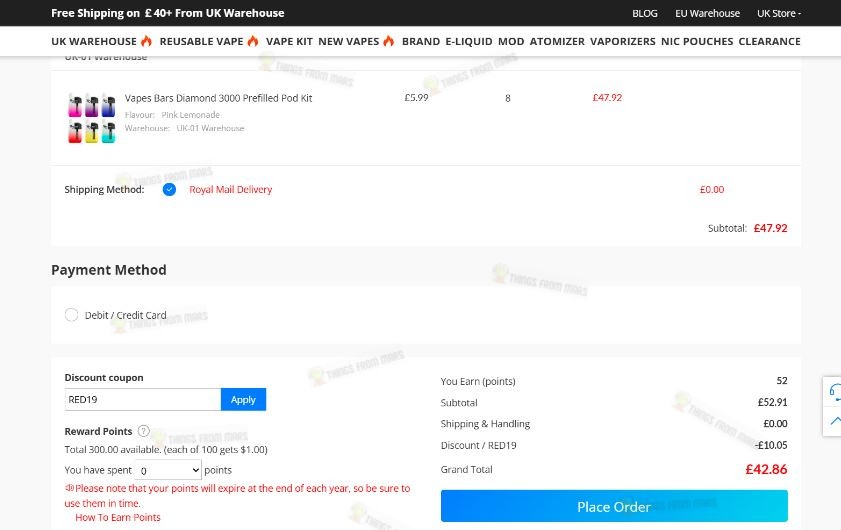Screen dimensions: 841x530
Task: Click the You Earn (points) label
Action: click(478, 381)
